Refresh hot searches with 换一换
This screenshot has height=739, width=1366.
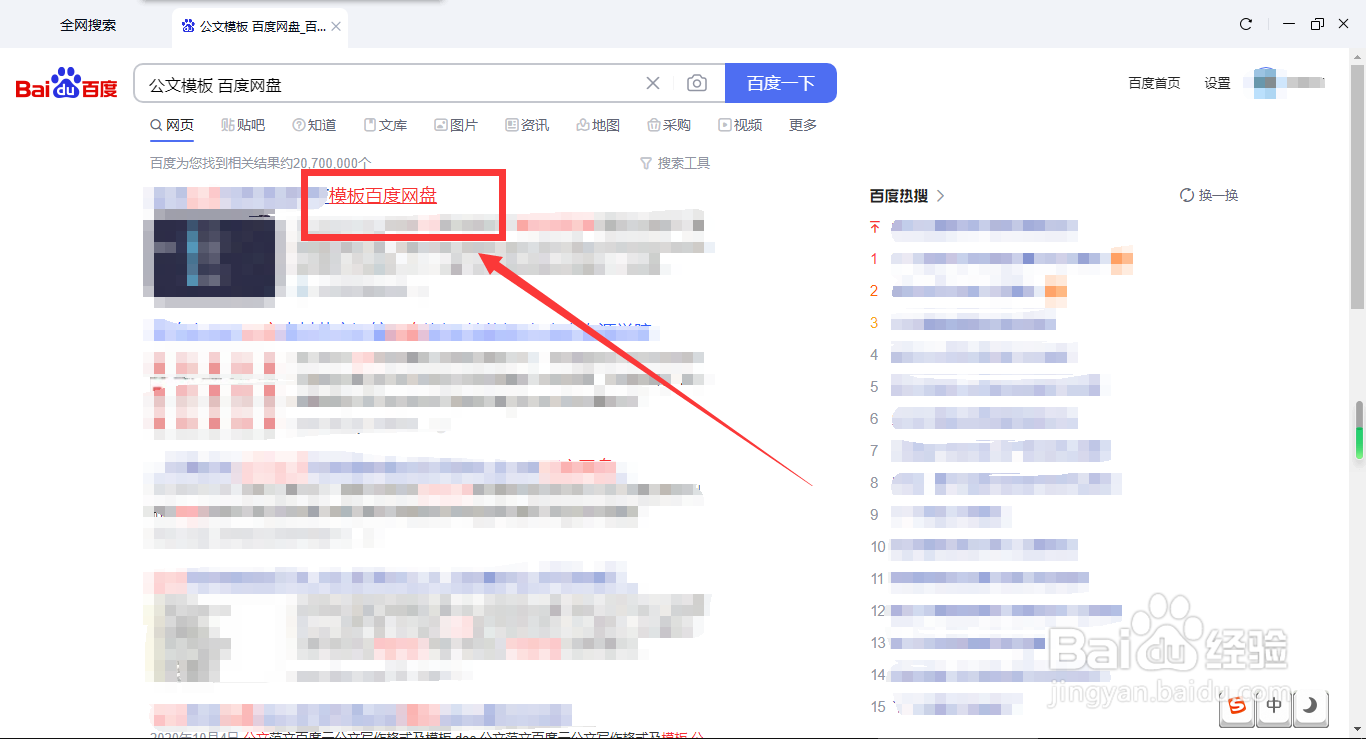pyautogui.click(x=1209, y=195)
